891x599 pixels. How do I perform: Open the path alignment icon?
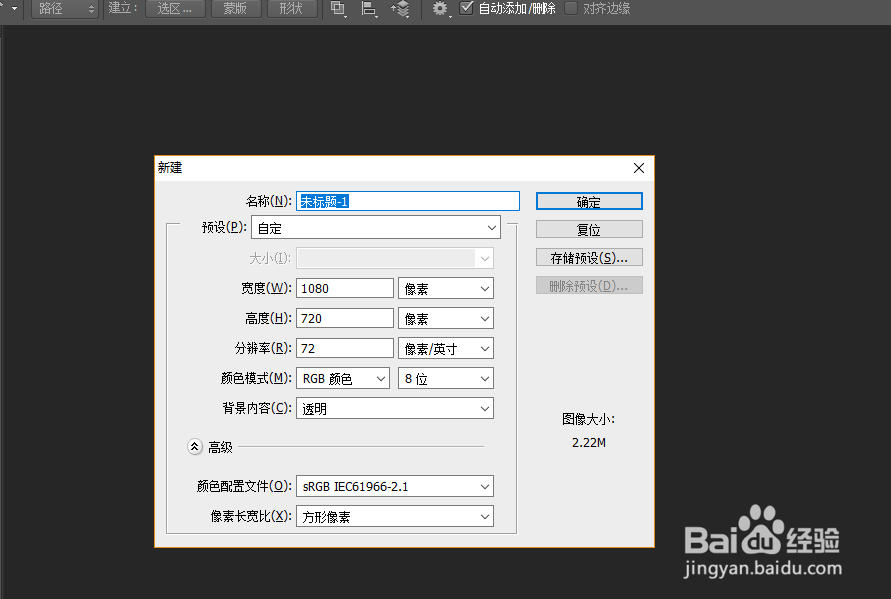point(369,9)
